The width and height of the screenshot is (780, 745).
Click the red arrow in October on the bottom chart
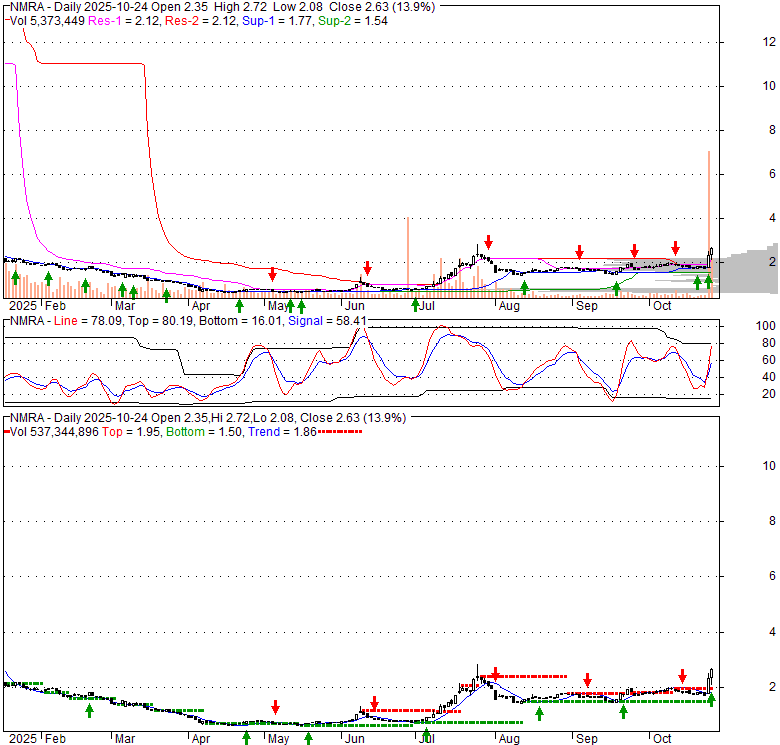click(x=682, y=676)
